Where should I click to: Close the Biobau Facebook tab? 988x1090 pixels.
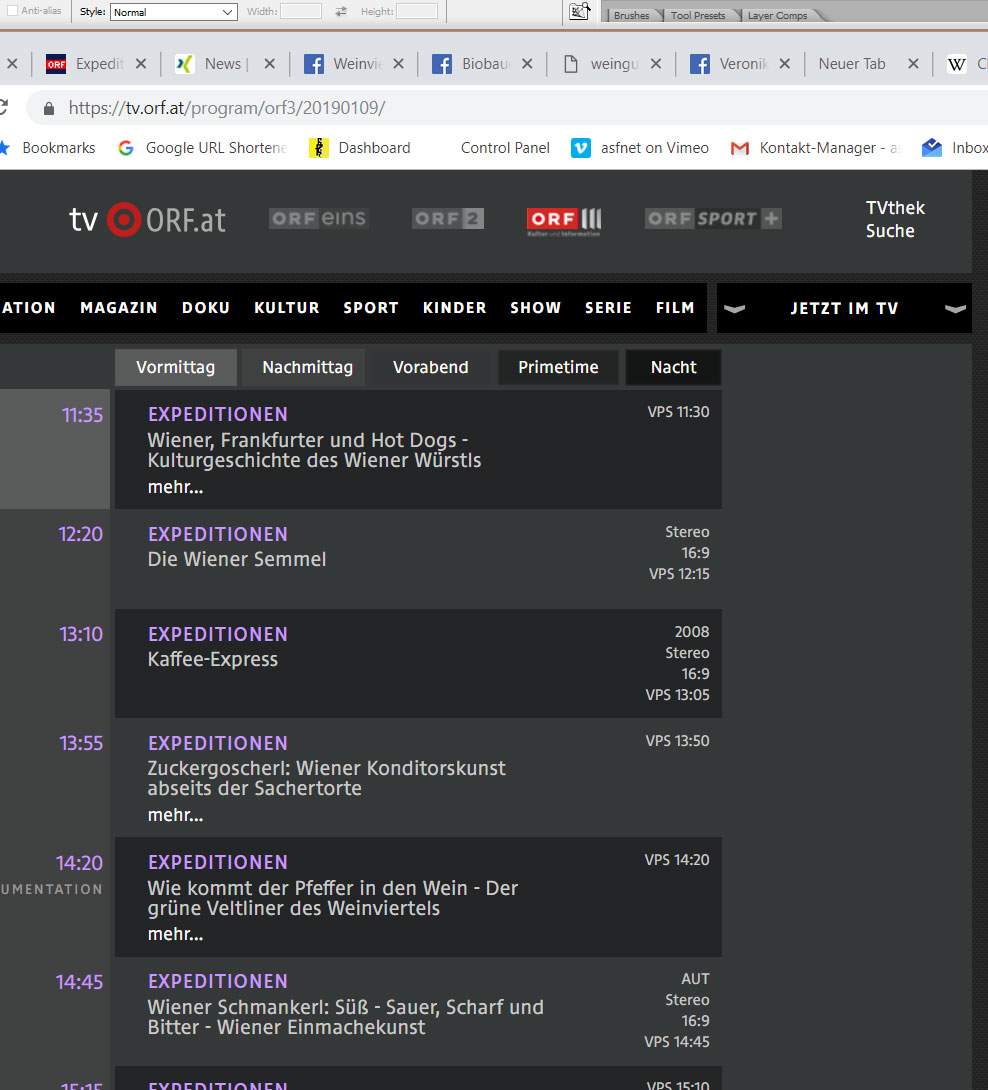527,64
